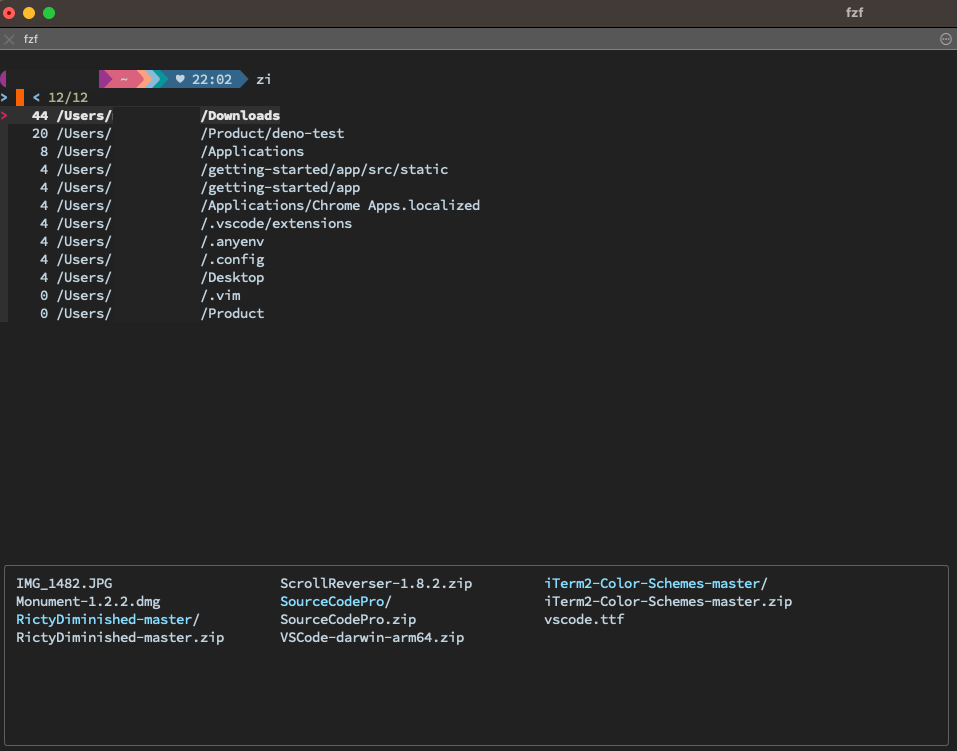The image size is (957, 751).
Task: Click the yellow minimize window button
Action: [29, 13]
